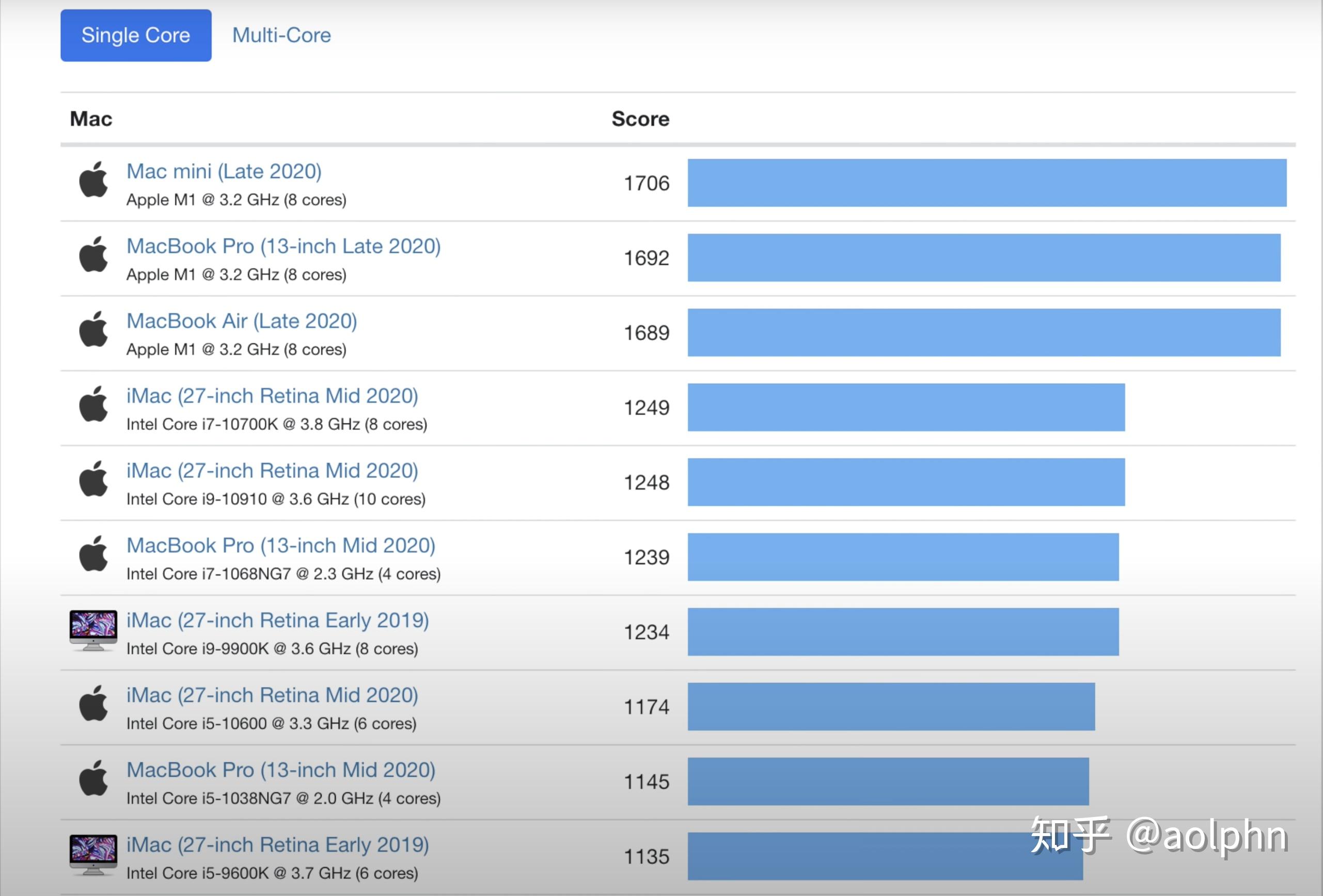Click "Intel Core i5-10600 @ 3.3 GHz (6 cores)"

click(x=272, y=724)
